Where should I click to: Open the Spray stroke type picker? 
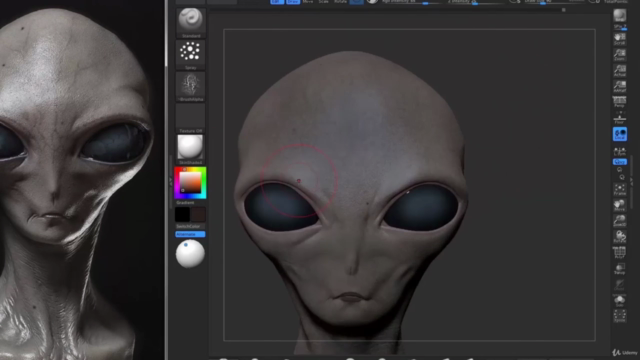(x=190, y=55)
